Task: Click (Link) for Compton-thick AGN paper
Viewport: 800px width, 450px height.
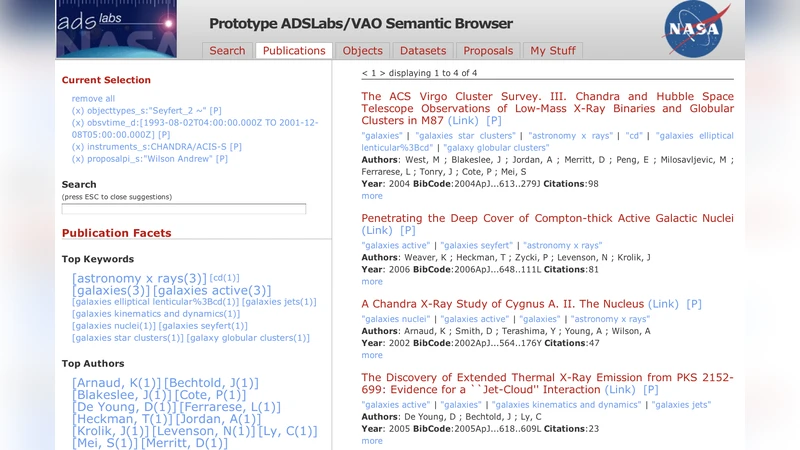Action: click(377, 231)
